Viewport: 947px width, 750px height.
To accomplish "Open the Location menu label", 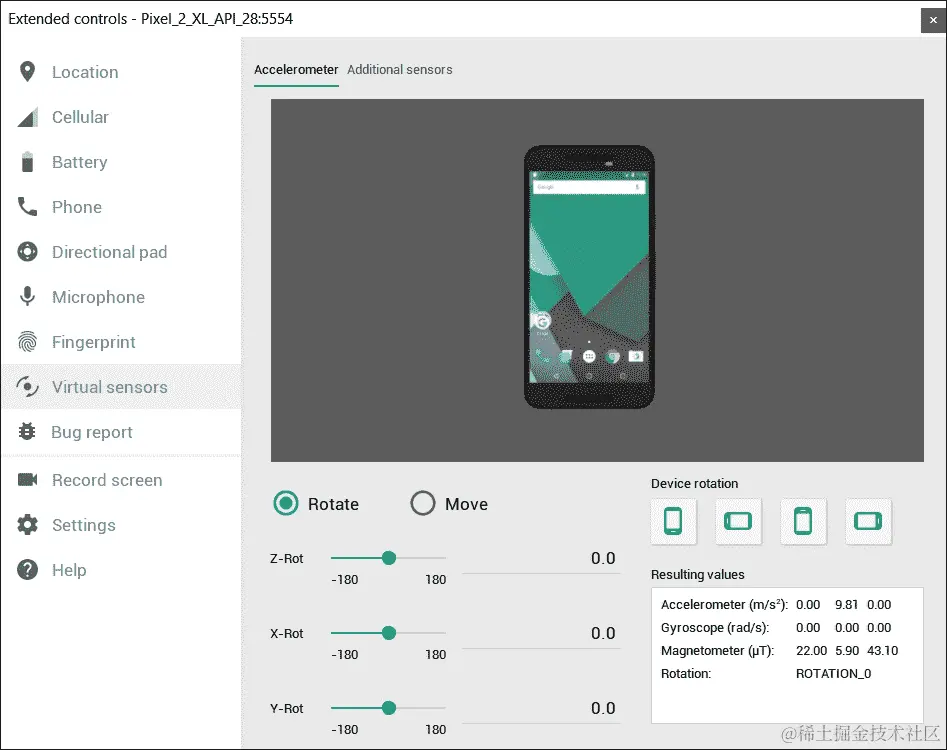I will tap(85, 72).
